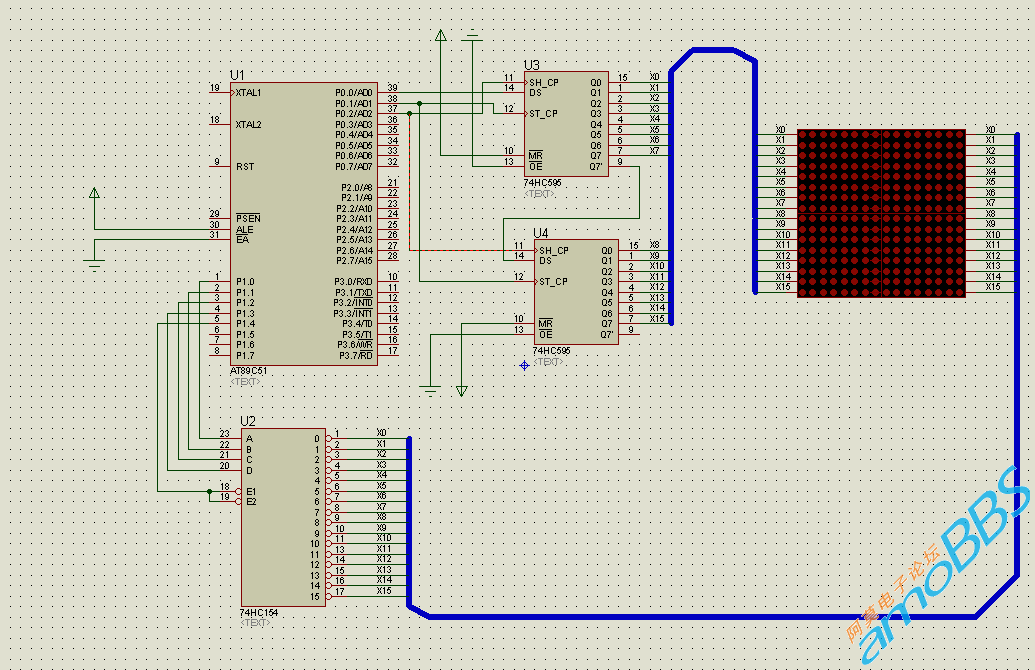
Task: Click the AT89C51 part name text
Action: click(x=248, y=371)
